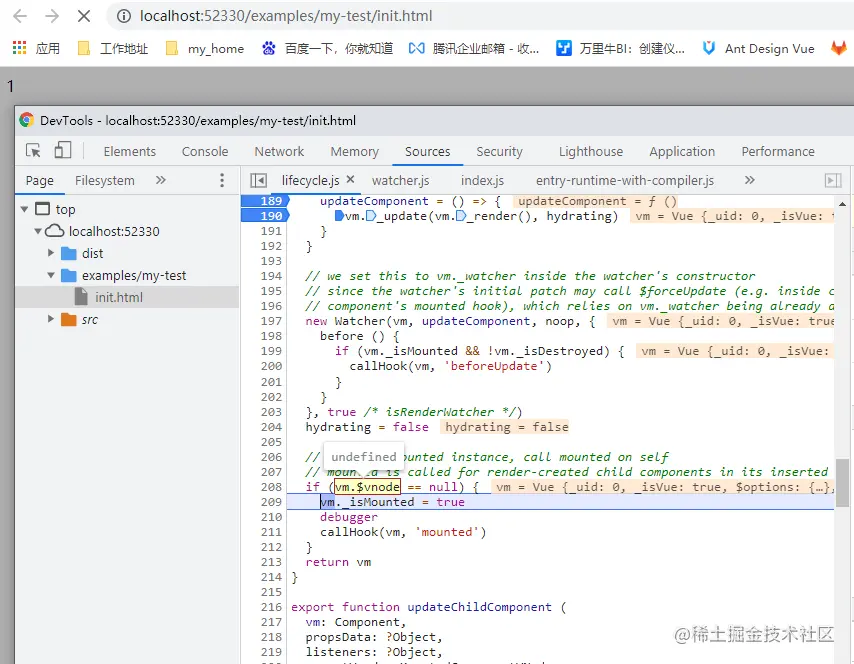The image size is (854, 664).
Task: Stop page loading with the X button
Action: click(84, 16)
